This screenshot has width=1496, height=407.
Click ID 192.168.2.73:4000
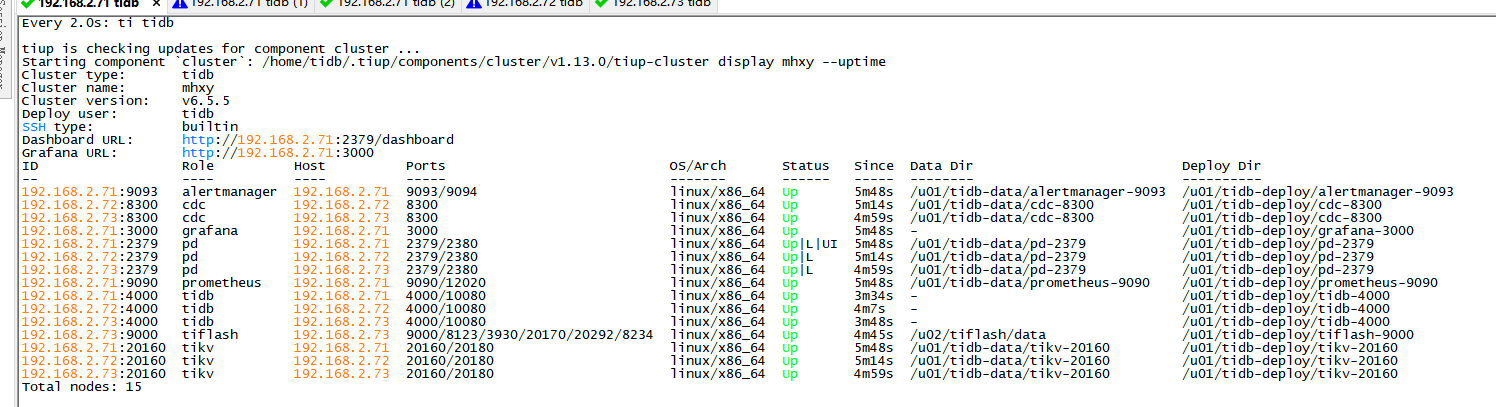tap(90, 322)
